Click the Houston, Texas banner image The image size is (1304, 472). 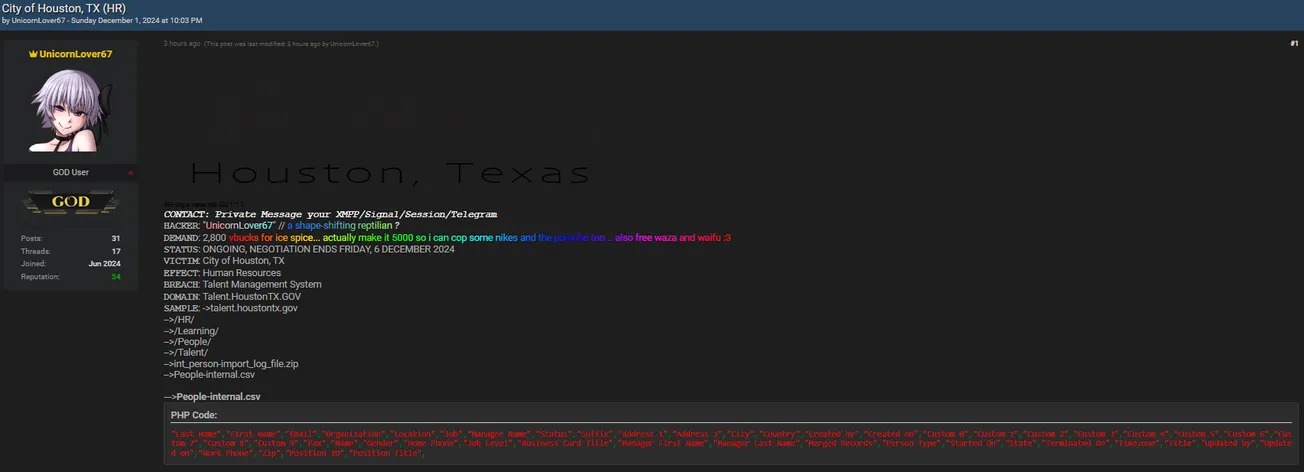pyautogui.click(x=397, y=174)
